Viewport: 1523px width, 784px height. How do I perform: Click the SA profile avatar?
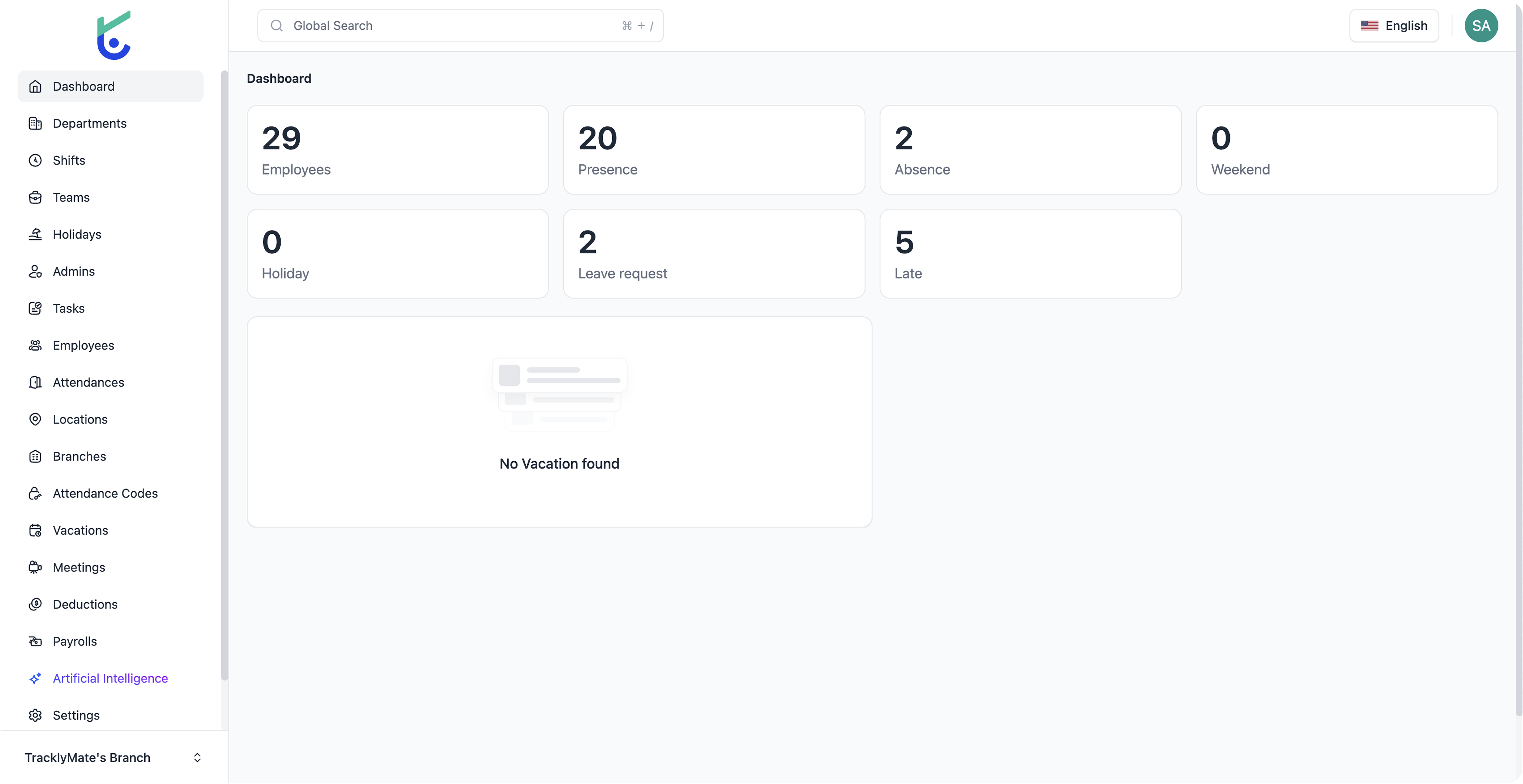coord(1481,25)
